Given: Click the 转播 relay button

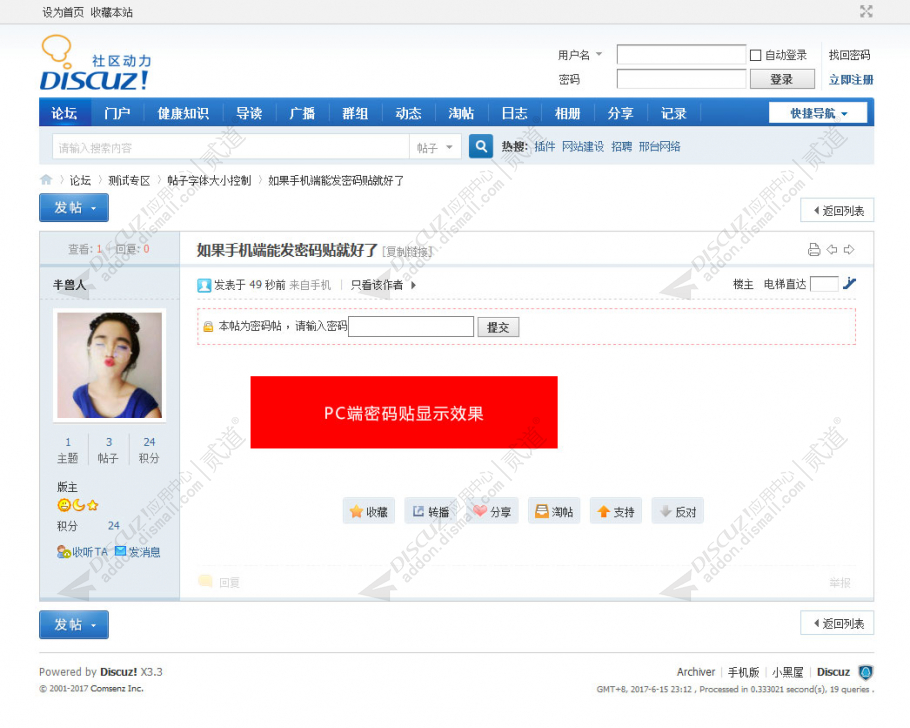Looking at the screenshot, I should click(431, 511).
